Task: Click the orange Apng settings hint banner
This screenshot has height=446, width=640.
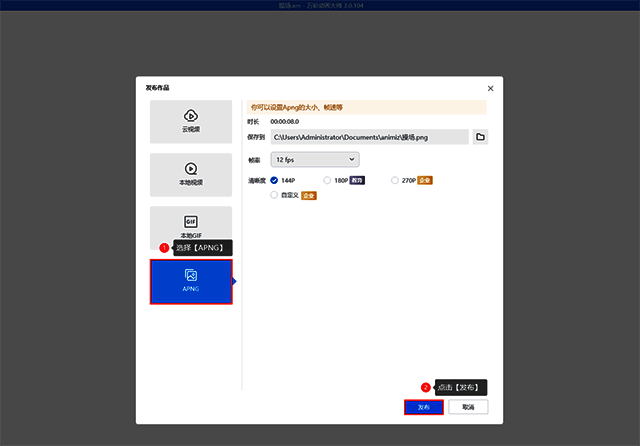Action: click(x=366, y=106)
